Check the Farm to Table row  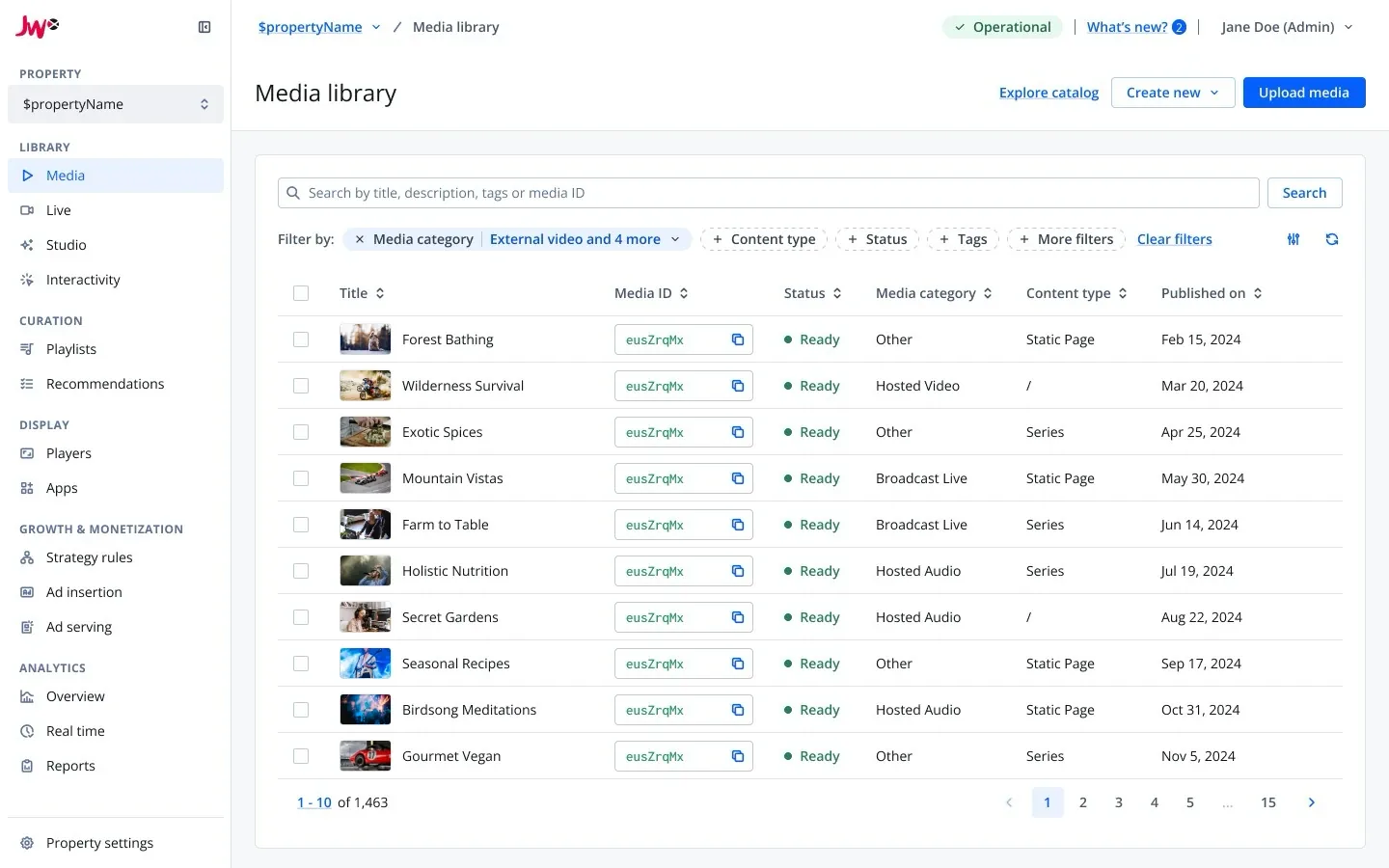[301, 525]
